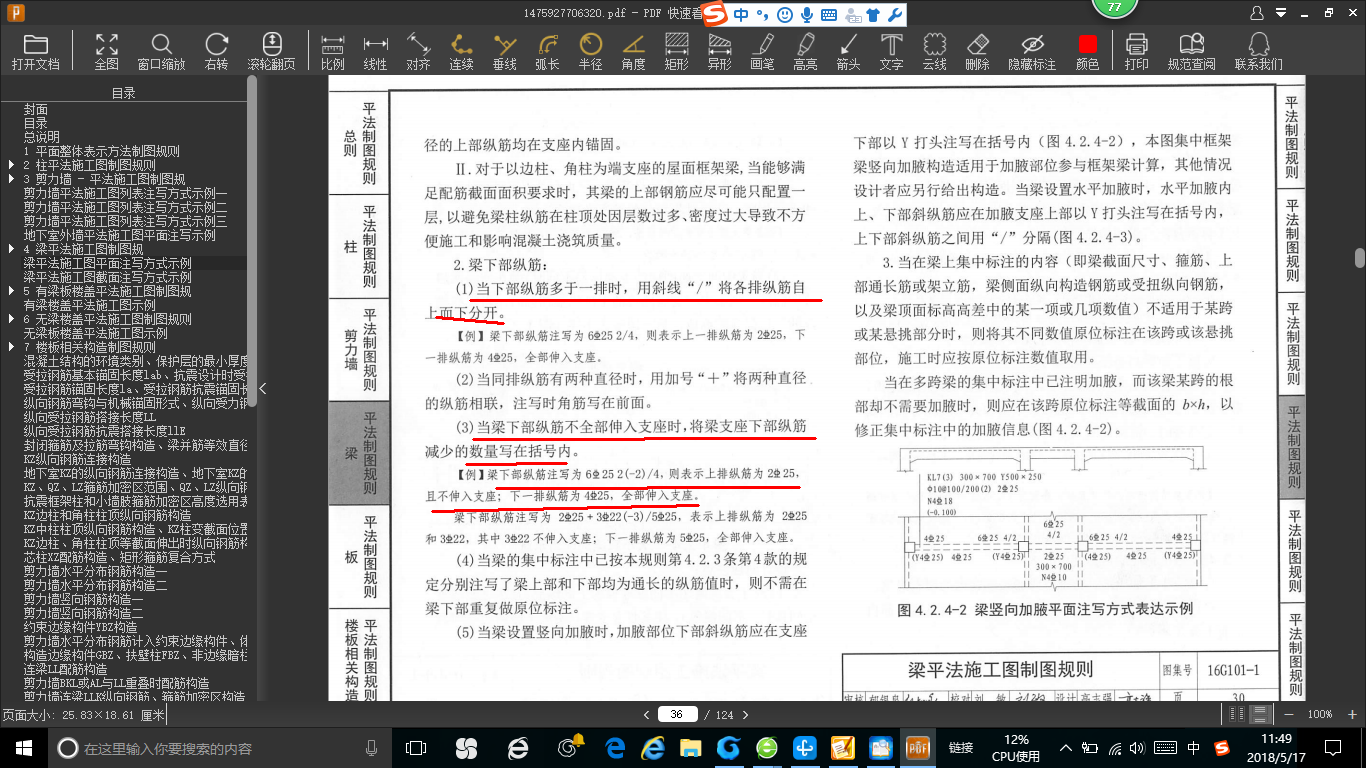Select the 矩形 rectangle area tool
Viewport: 1366px width, 768px height.
pos(676,51)
